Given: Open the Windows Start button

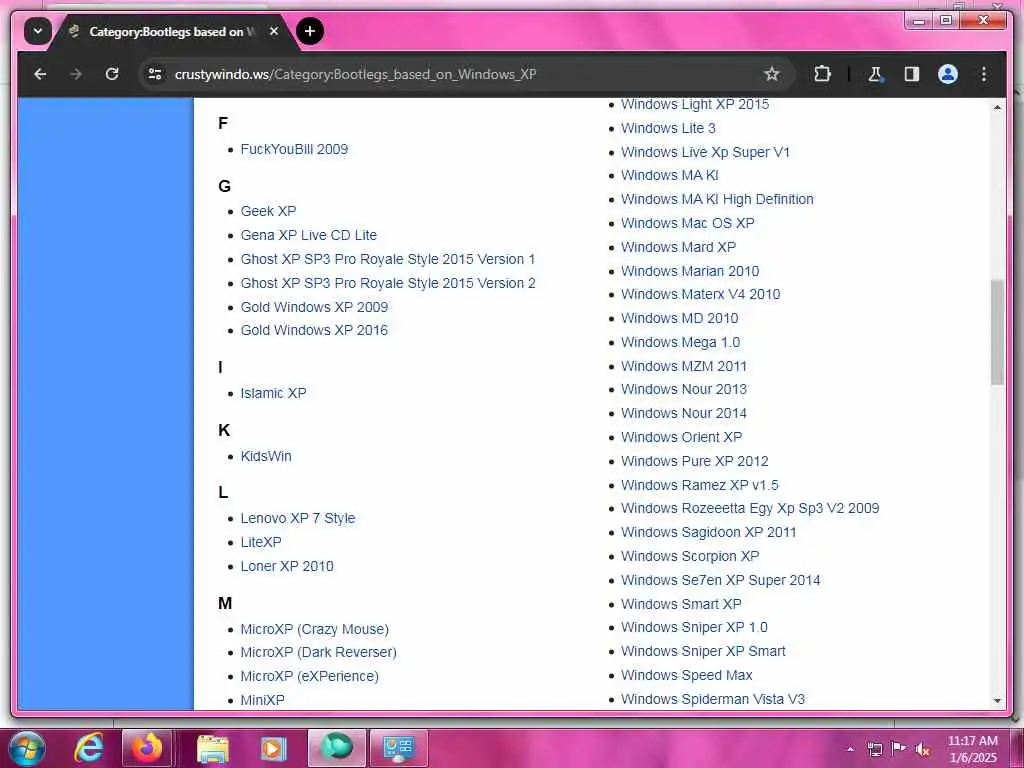Looking at the screenshot, I should coord(26,748).
